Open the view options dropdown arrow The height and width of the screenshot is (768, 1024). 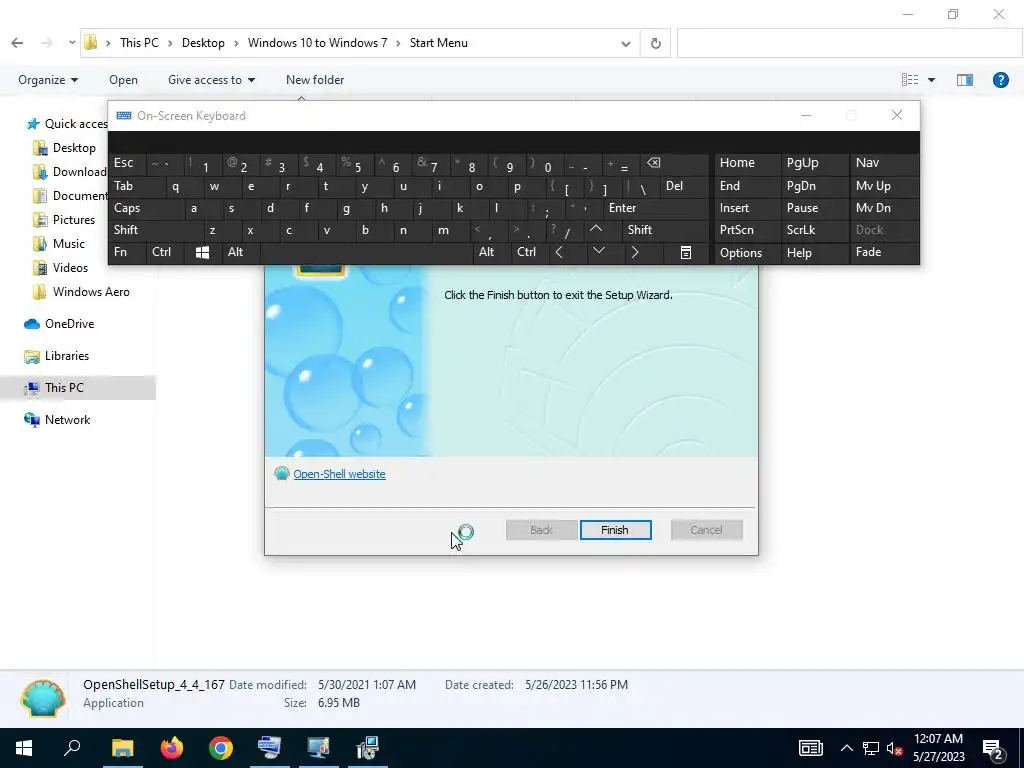point(931,80)
